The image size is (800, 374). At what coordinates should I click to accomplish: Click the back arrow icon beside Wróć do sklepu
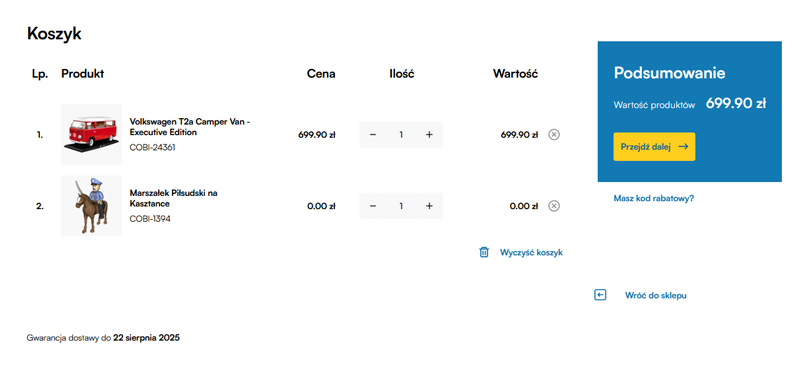click(601, 295)
